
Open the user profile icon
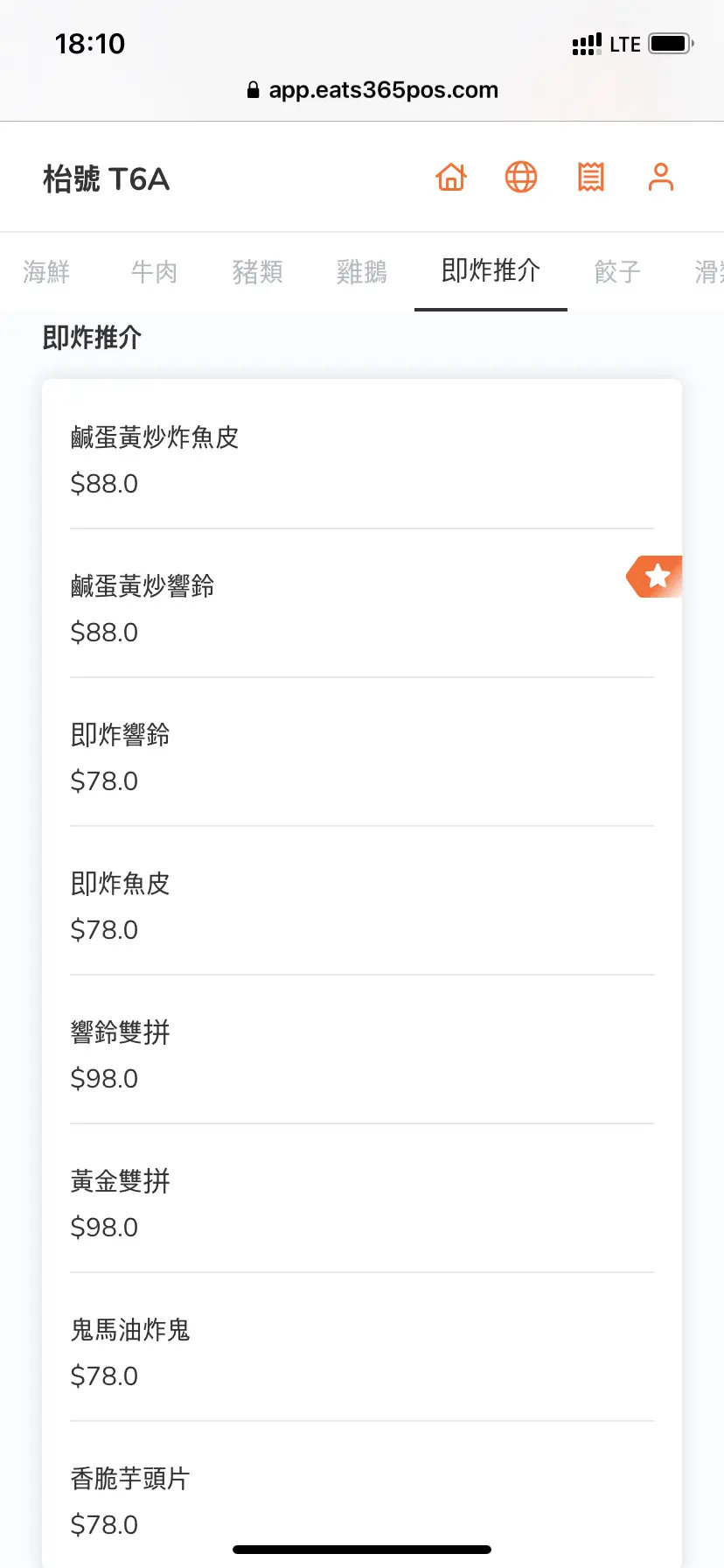[661, 178]
